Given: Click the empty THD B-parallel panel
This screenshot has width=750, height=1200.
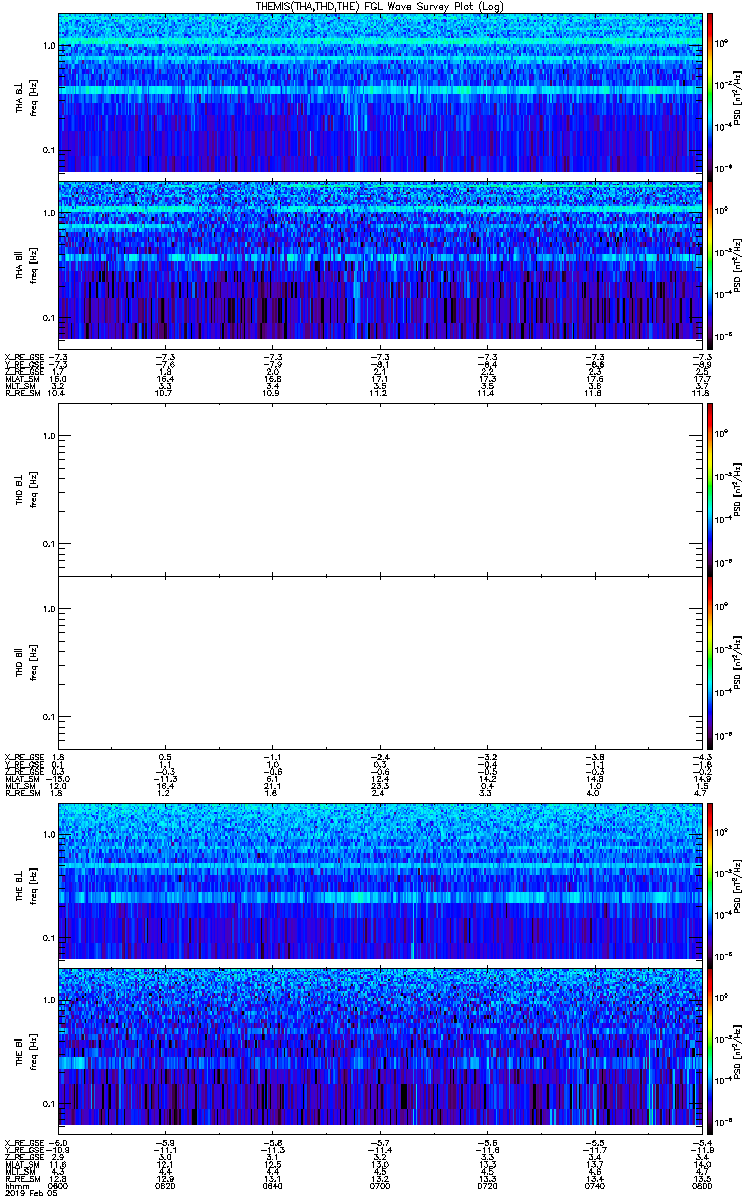Looking at the screenshot, I should (x=380, y=663).
